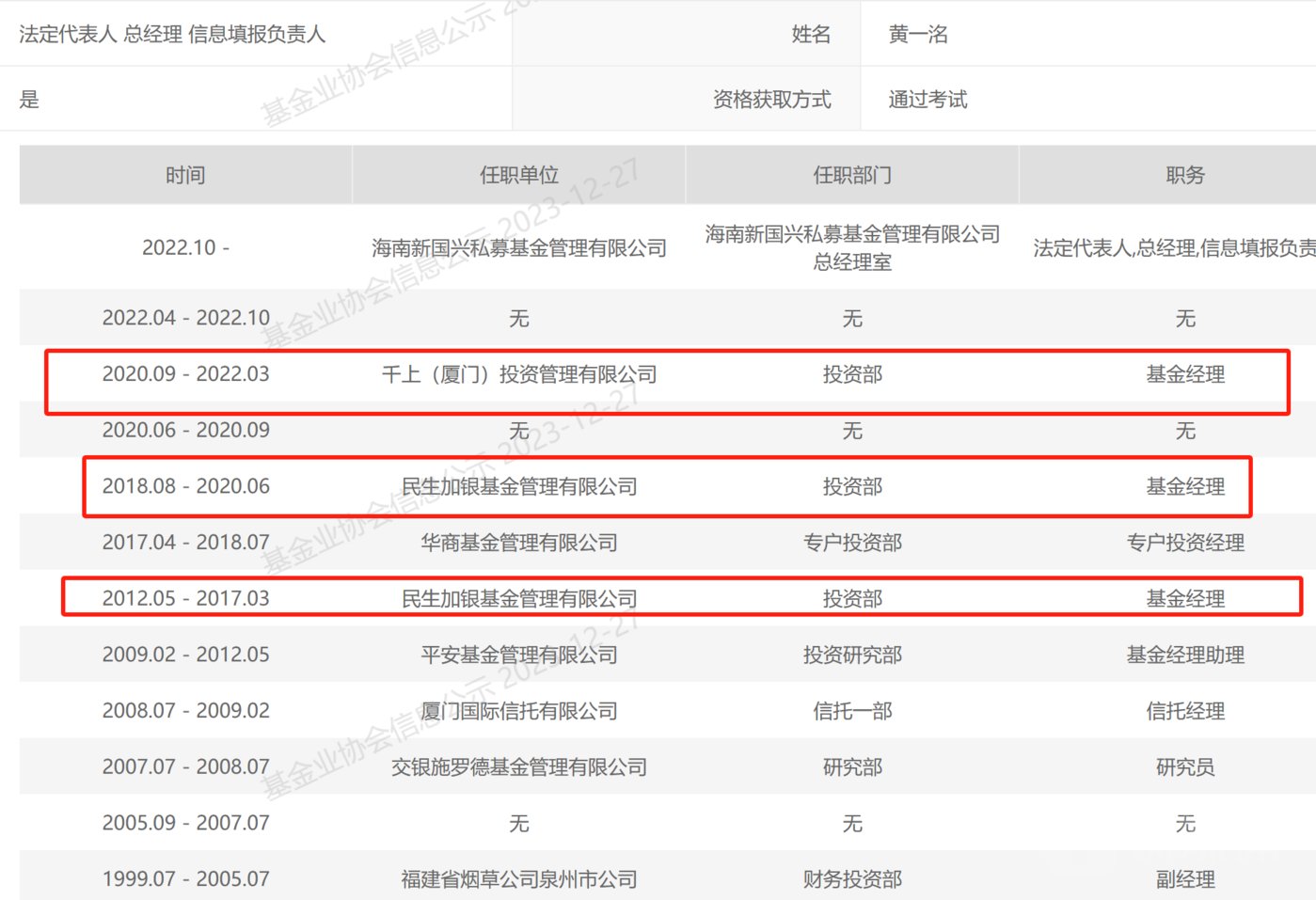Click the 专户投资经理 position cell
Viewport: 1316px width, 900px height.
tap(1185, 543)
